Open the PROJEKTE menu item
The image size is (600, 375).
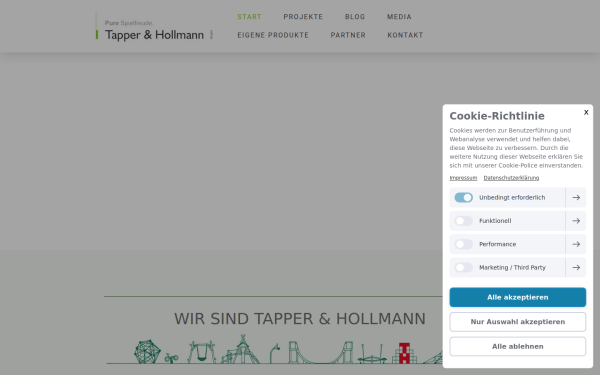click(x=303, y=17)
